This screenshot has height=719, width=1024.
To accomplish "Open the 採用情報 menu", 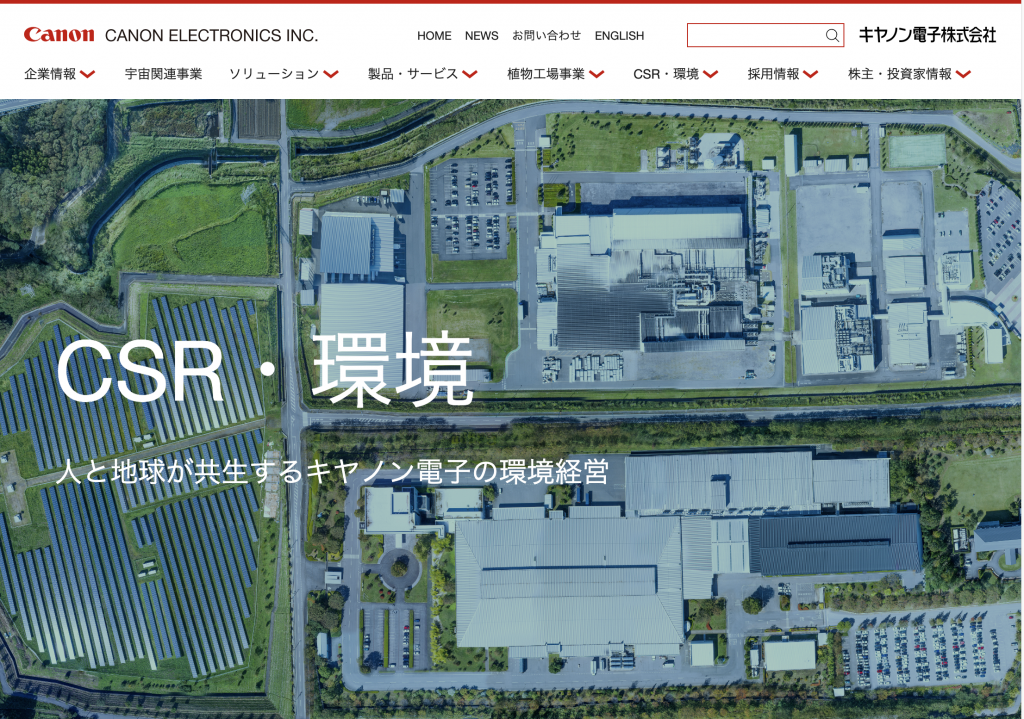I will (x=774, y=74).
